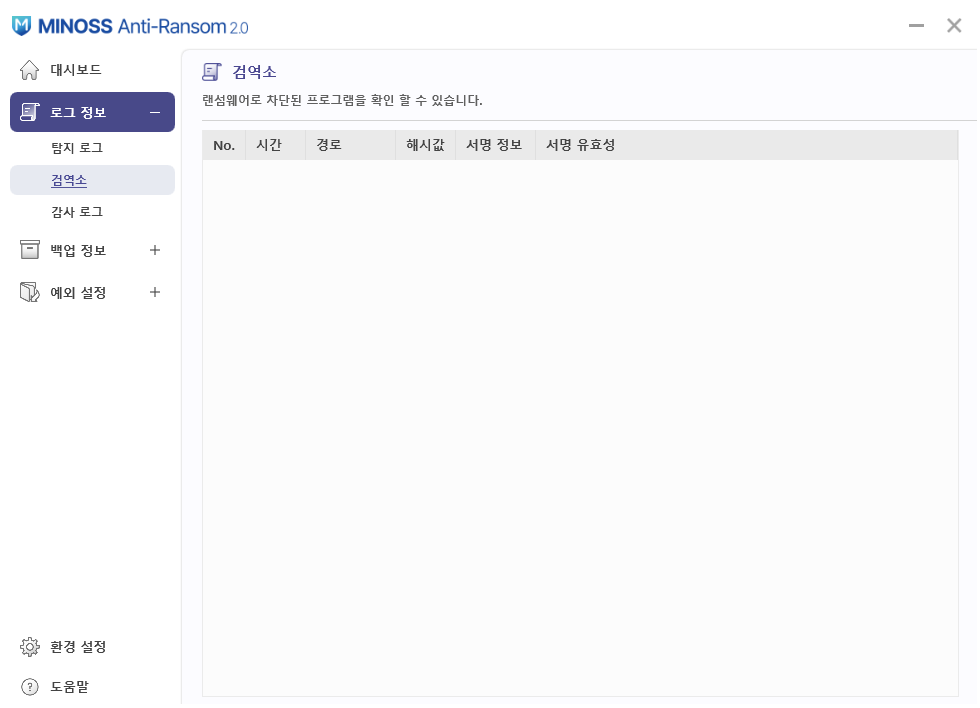The image size is (980, 708).
Task: Open the 예외 설정 menu label
Action: (78, 292)
